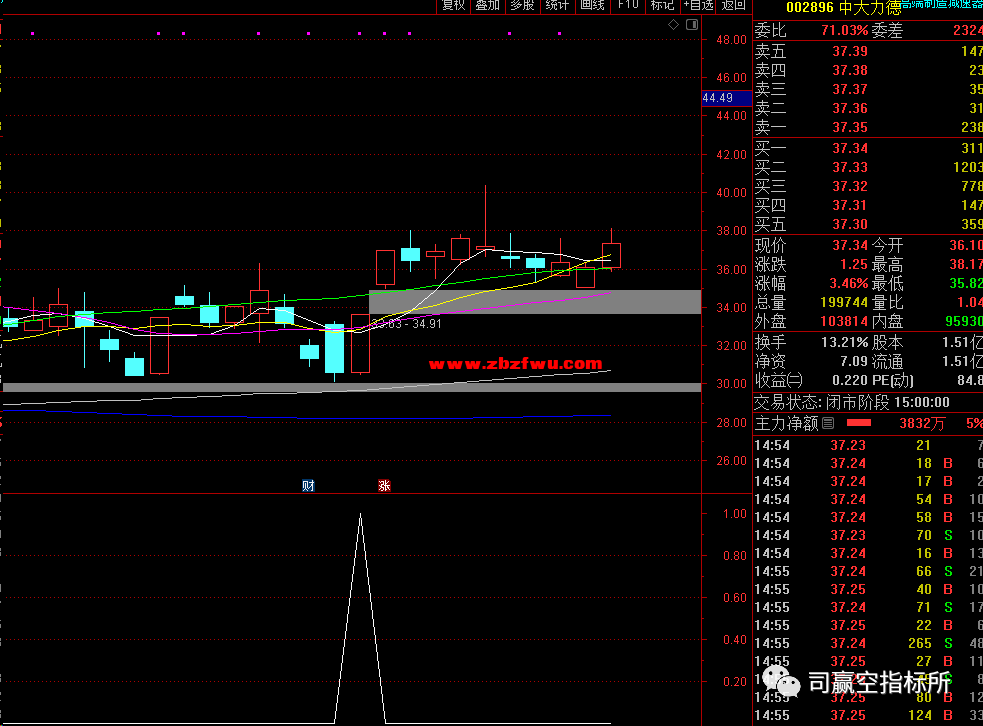The width and height of the screenshot is (983, 726).
Task: Click the 44.49 price axis label
Action: (726, 98)
